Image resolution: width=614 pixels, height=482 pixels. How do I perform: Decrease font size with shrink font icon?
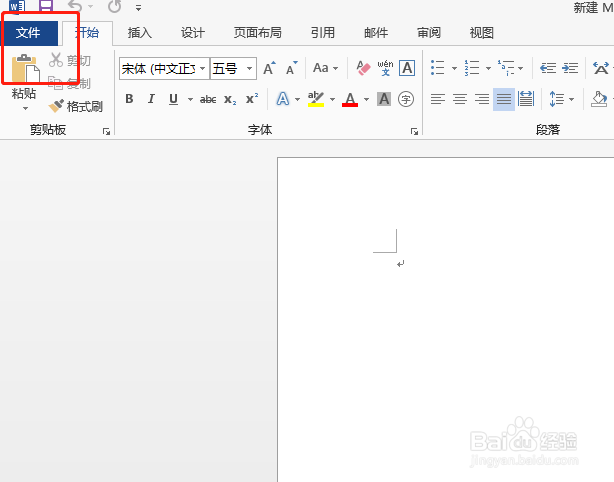pyautogui.click(x=292, y=69)
